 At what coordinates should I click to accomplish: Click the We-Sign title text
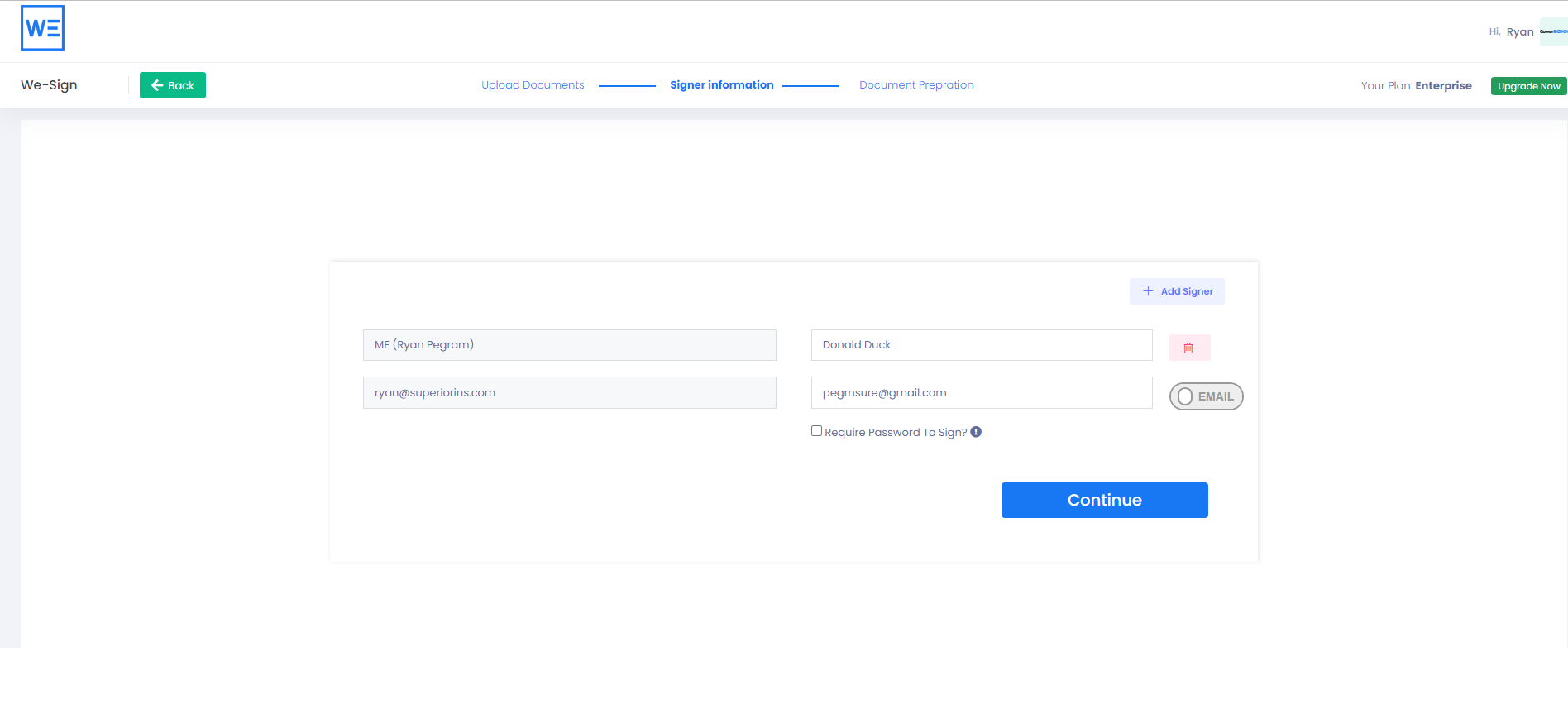tap(49, 85)
